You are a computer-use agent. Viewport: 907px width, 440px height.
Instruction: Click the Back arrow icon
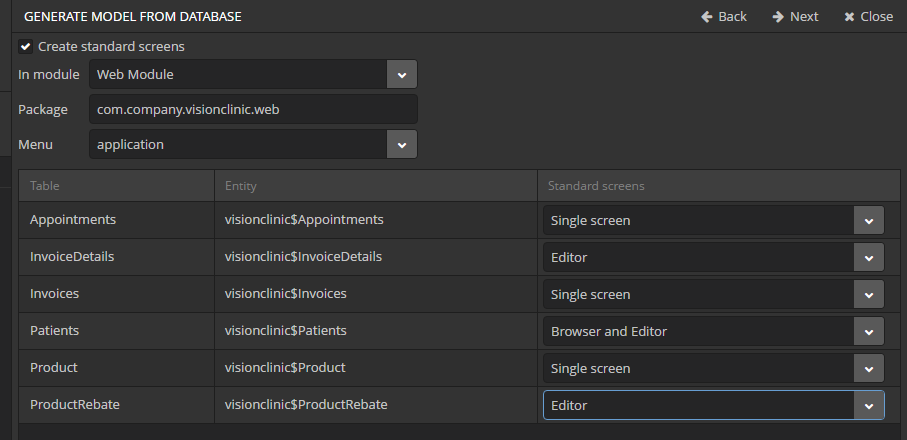point(707,17)
